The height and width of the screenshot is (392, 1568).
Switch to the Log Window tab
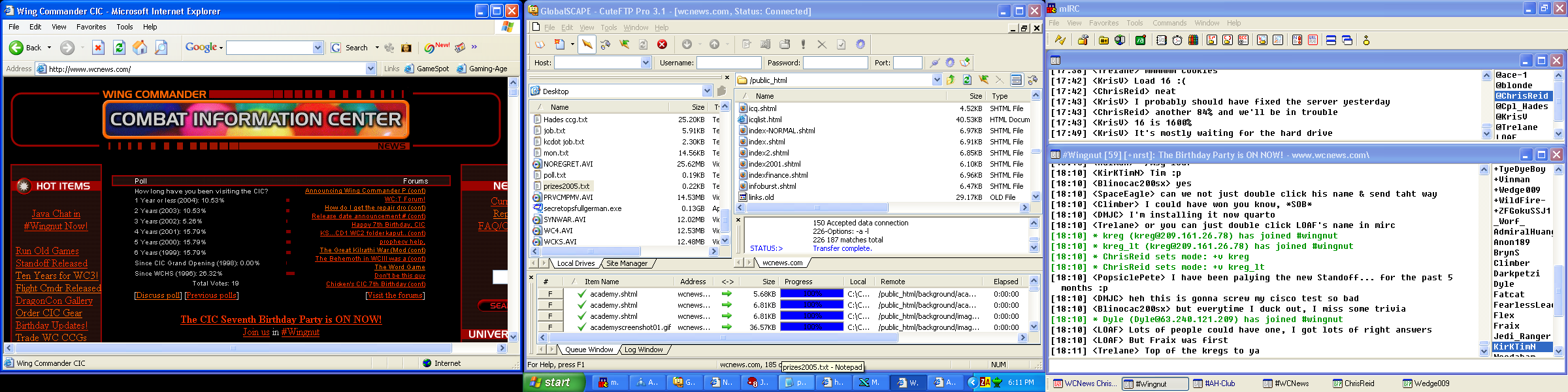(643, 350)
